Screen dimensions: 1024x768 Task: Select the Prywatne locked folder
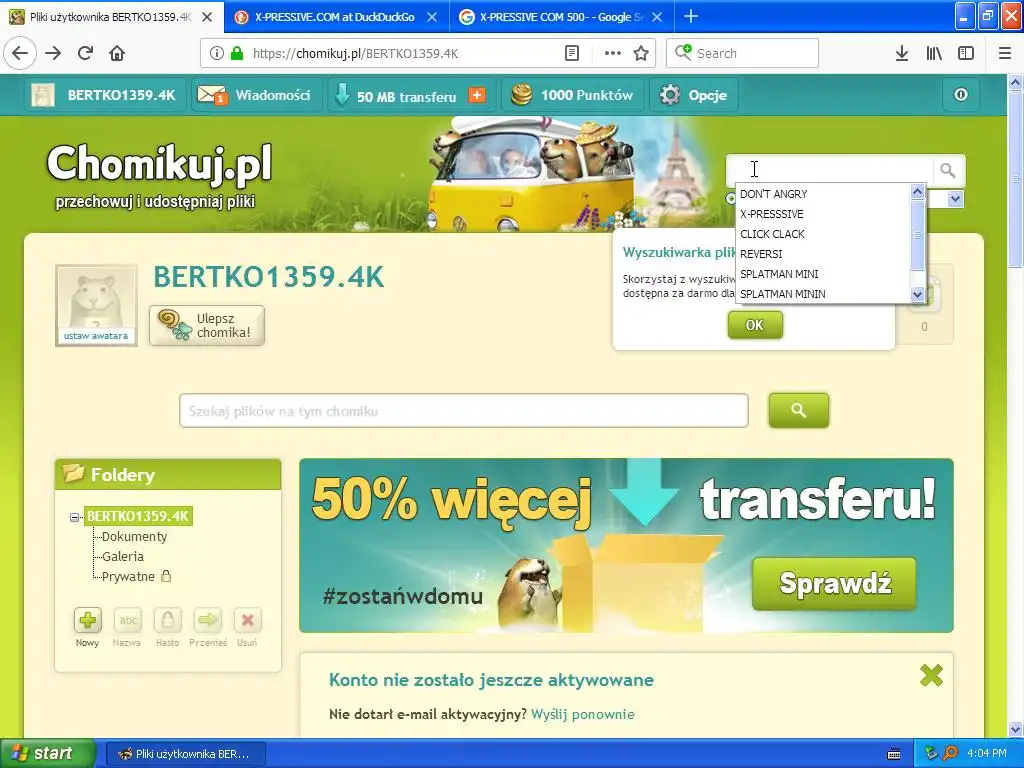pyautogui.click(x=128, y=577)
